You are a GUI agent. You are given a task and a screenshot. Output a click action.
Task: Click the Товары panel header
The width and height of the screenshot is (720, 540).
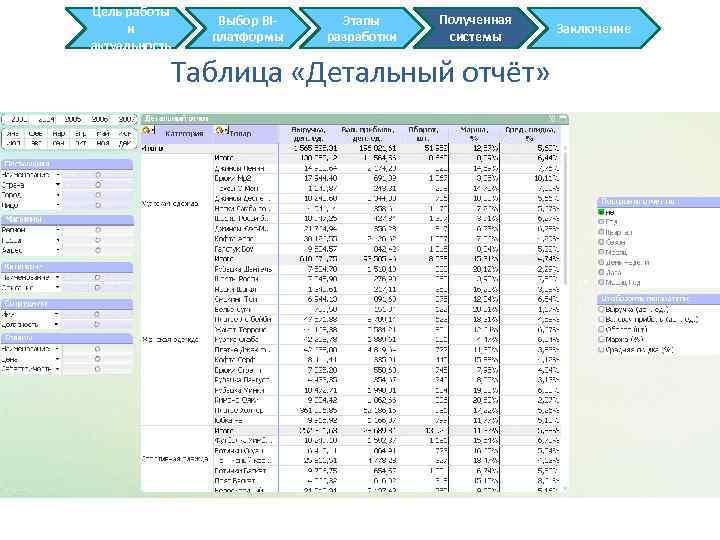click(x=67, y=338)
